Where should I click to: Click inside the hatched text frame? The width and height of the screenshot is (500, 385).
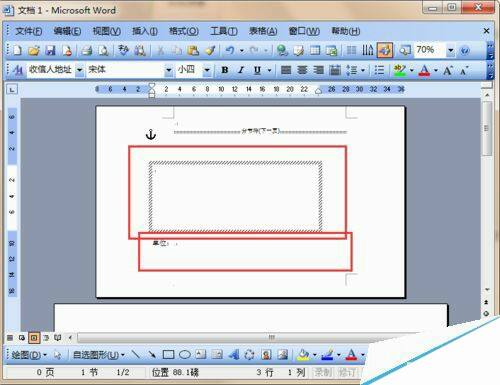pyautogui.click(x=235, y=197)
